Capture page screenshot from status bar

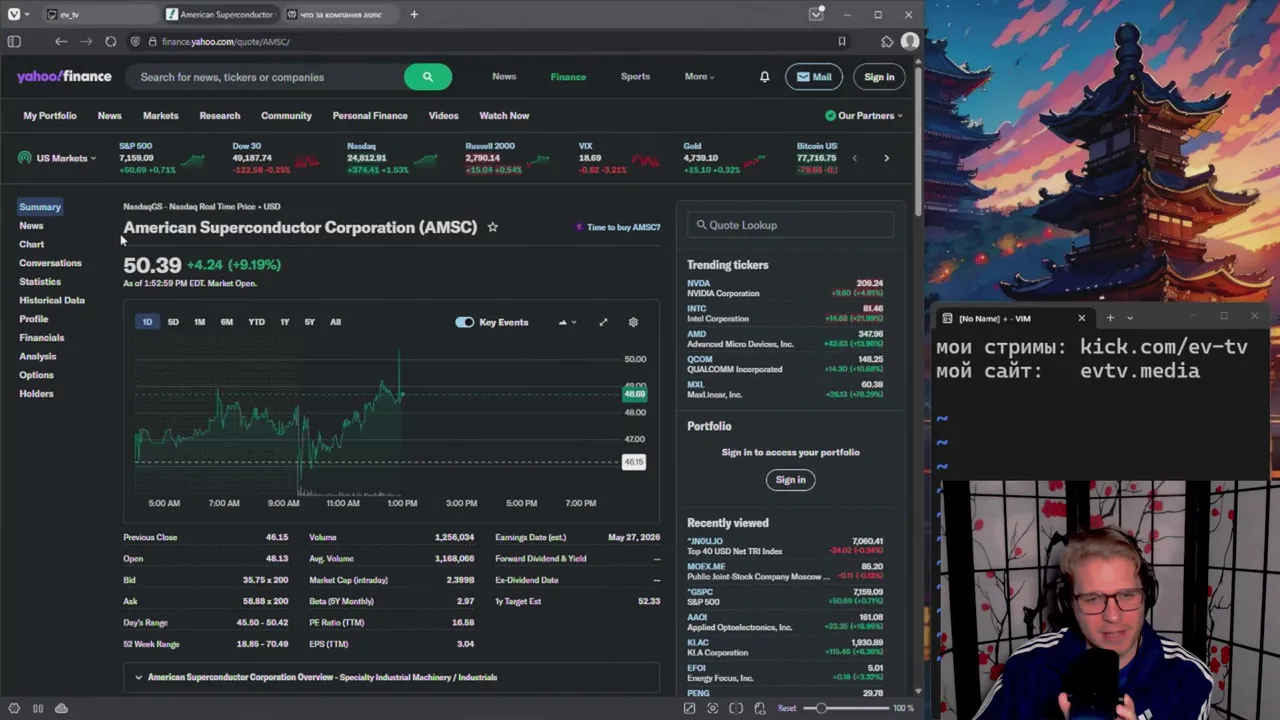point(712,708)
